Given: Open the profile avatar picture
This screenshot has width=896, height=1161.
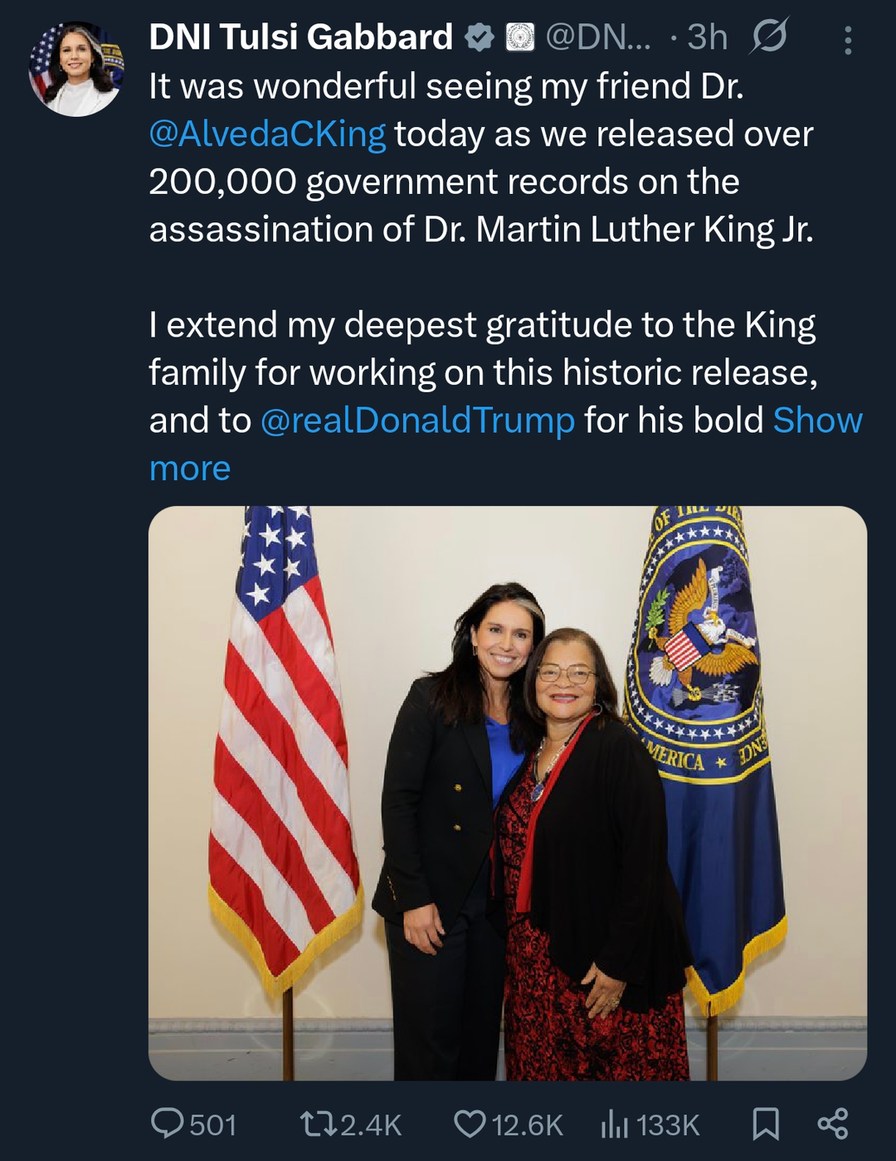Looking at the screenshot, I should (x=76, y=68).
